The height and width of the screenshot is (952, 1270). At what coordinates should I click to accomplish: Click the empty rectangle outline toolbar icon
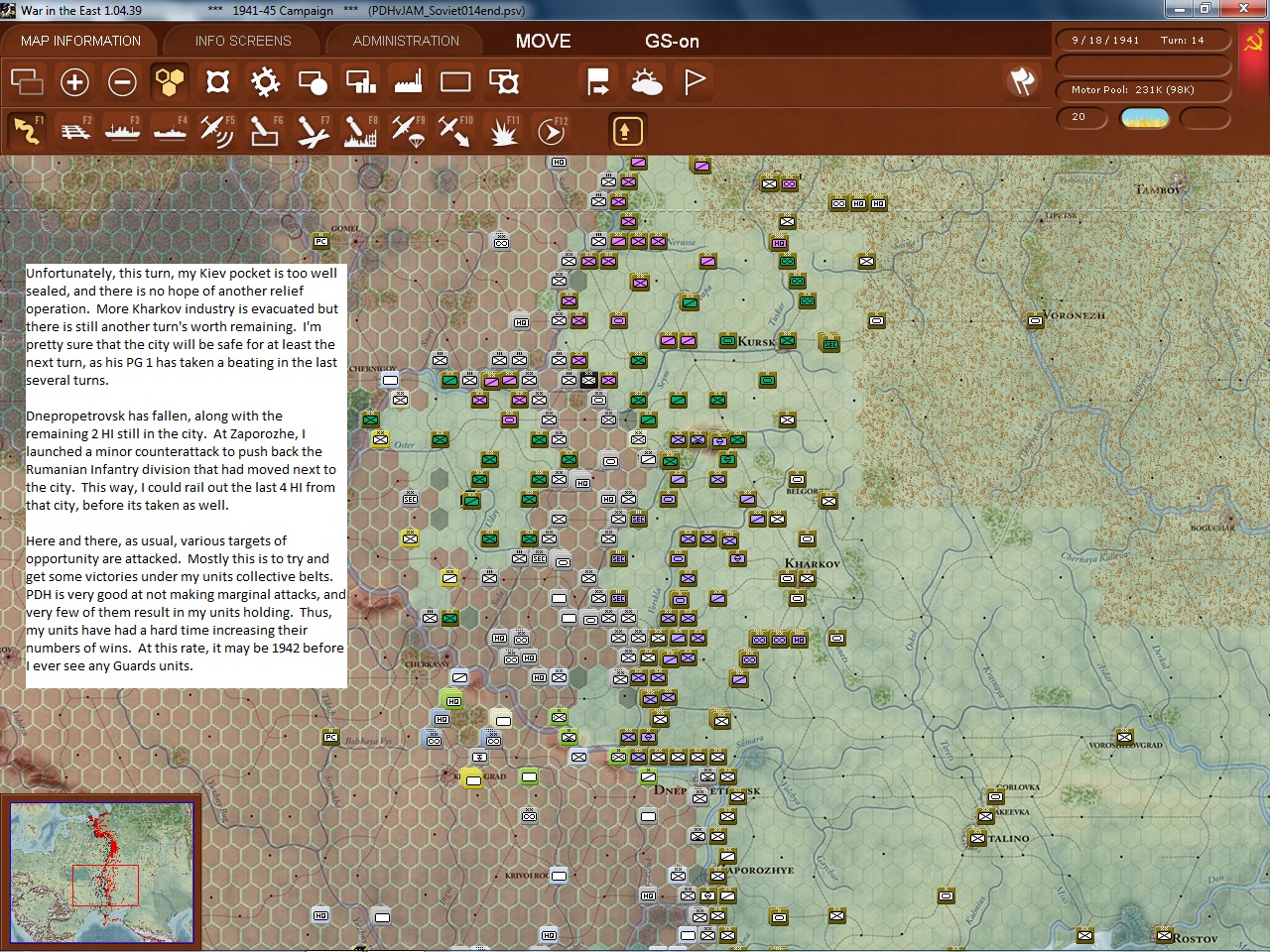coord(455,81)
